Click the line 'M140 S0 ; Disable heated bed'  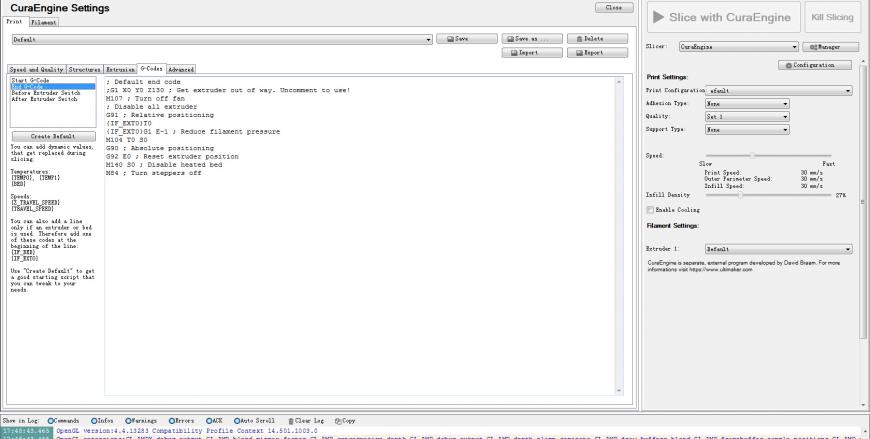164,165
